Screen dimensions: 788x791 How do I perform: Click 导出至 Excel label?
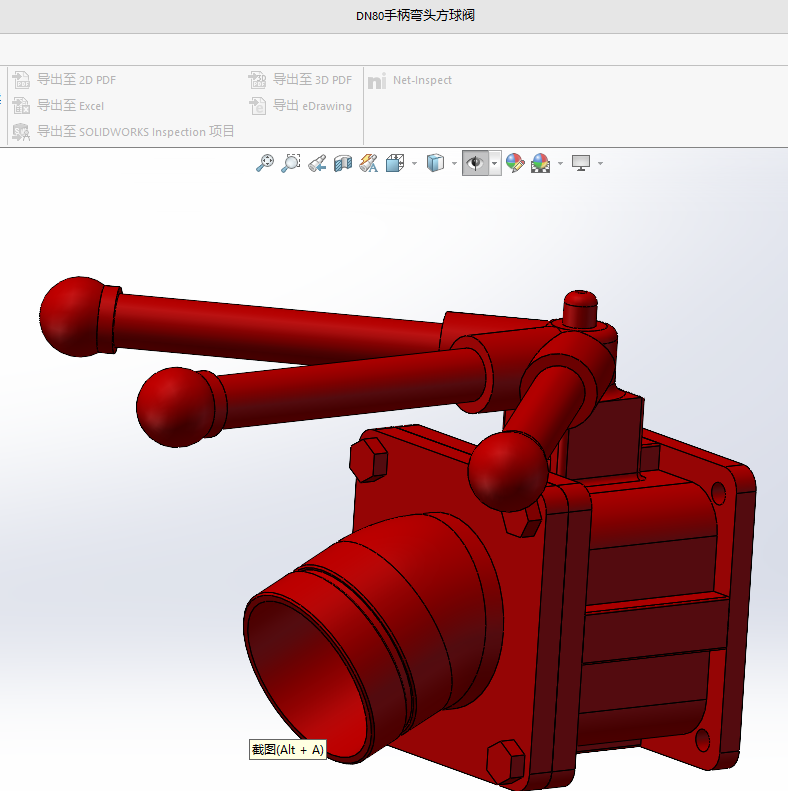(71, 105)
